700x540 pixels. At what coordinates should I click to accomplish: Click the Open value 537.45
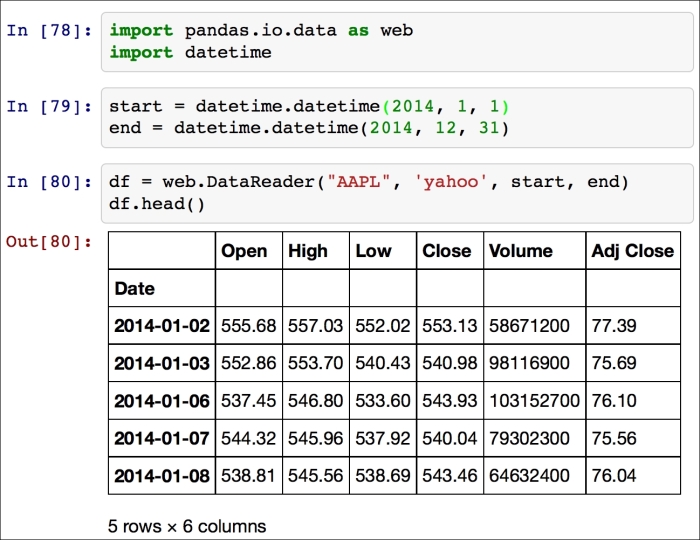coord(248,401)
